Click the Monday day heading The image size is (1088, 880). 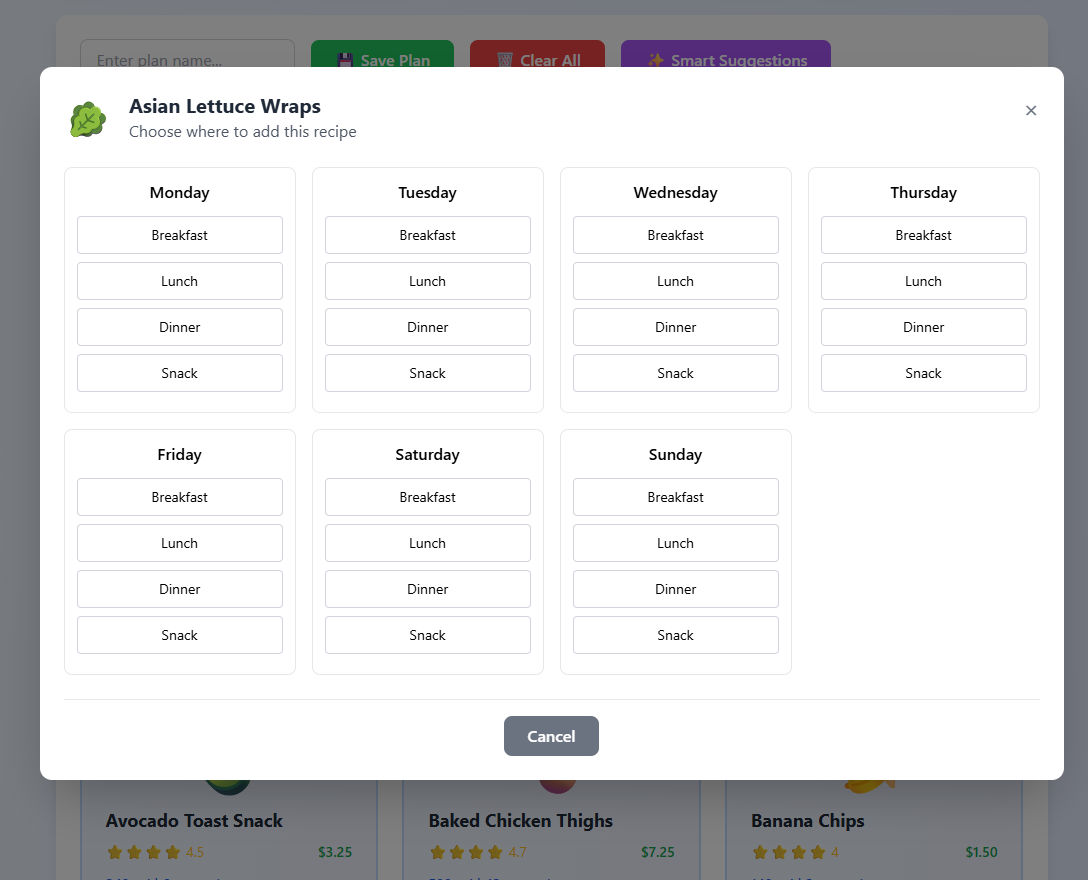(180, 192)
